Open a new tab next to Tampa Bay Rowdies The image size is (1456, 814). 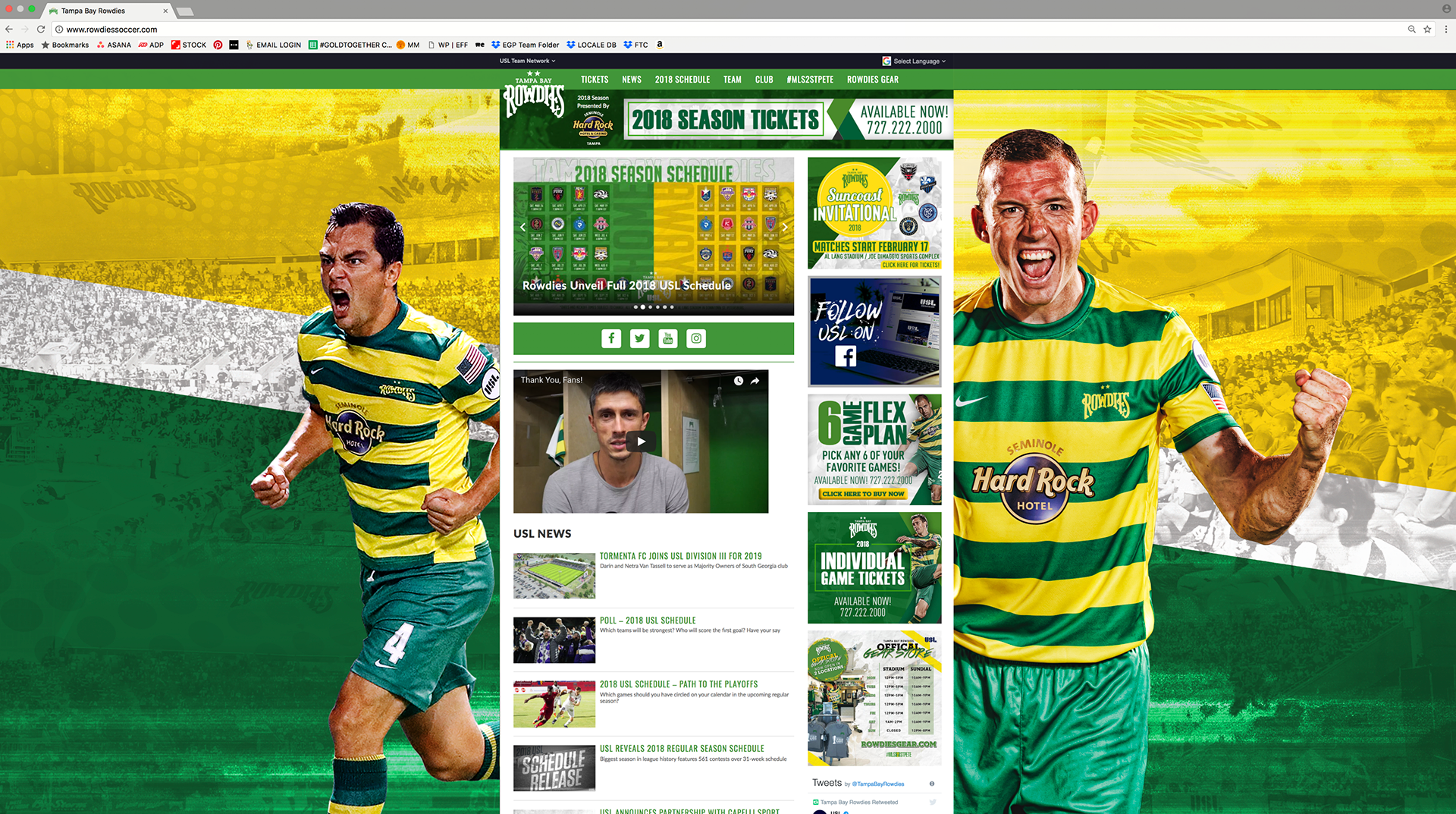click(185, 11)
